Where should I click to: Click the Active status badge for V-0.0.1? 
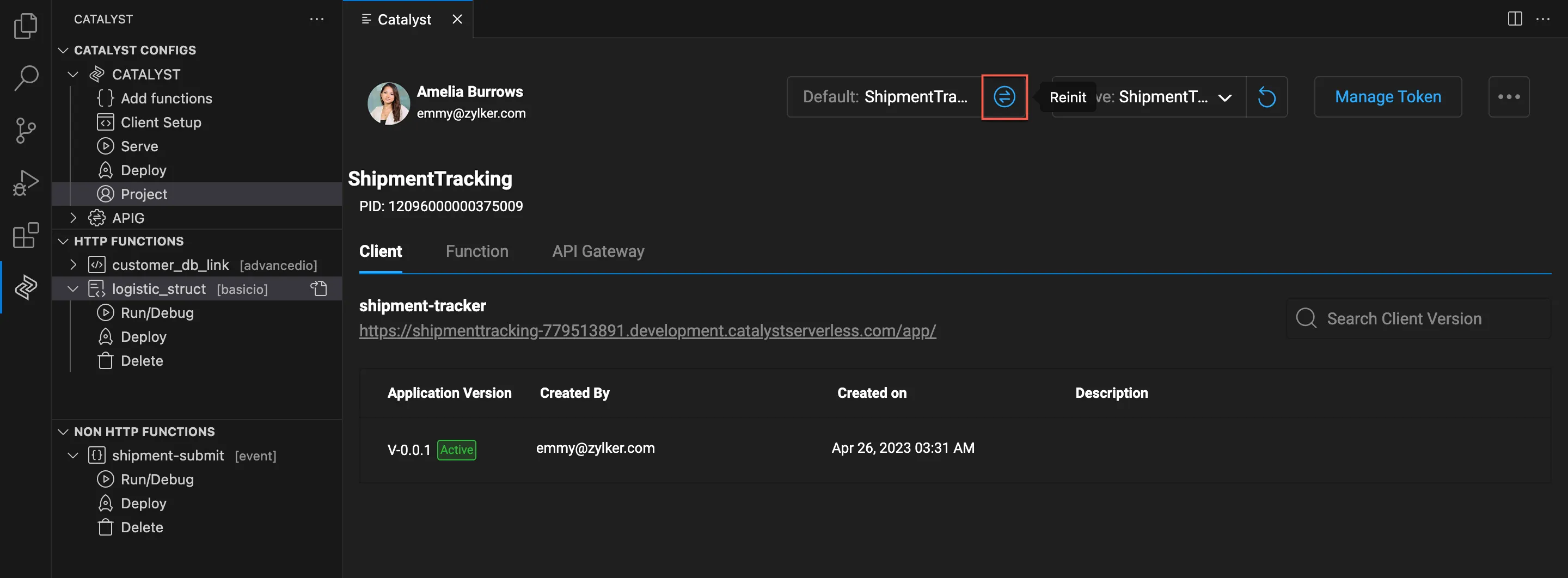457,450
